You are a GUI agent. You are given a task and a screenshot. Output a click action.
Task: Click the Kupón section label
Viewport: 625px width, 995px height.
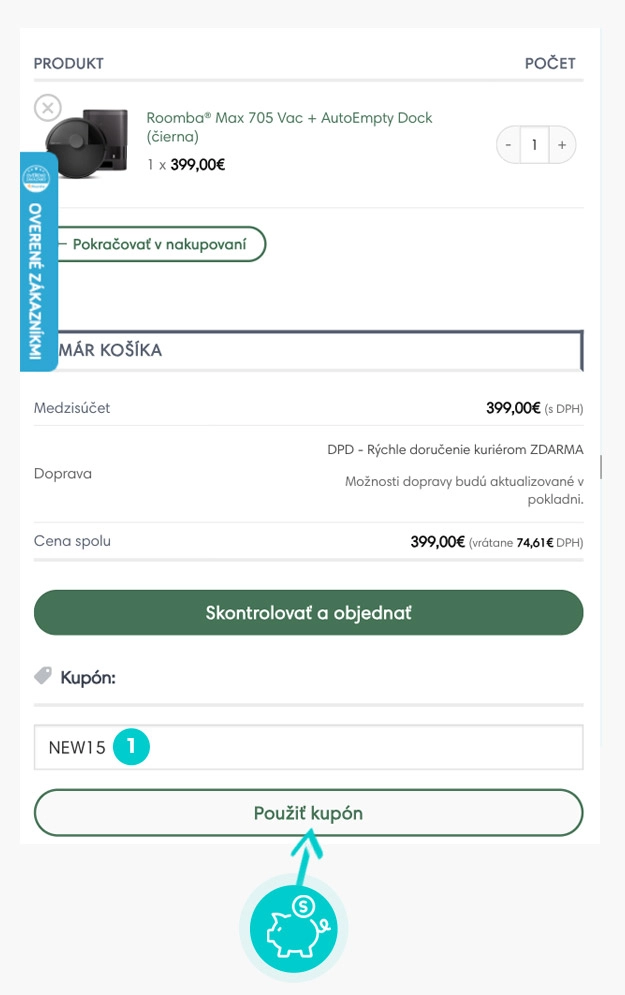88,678
